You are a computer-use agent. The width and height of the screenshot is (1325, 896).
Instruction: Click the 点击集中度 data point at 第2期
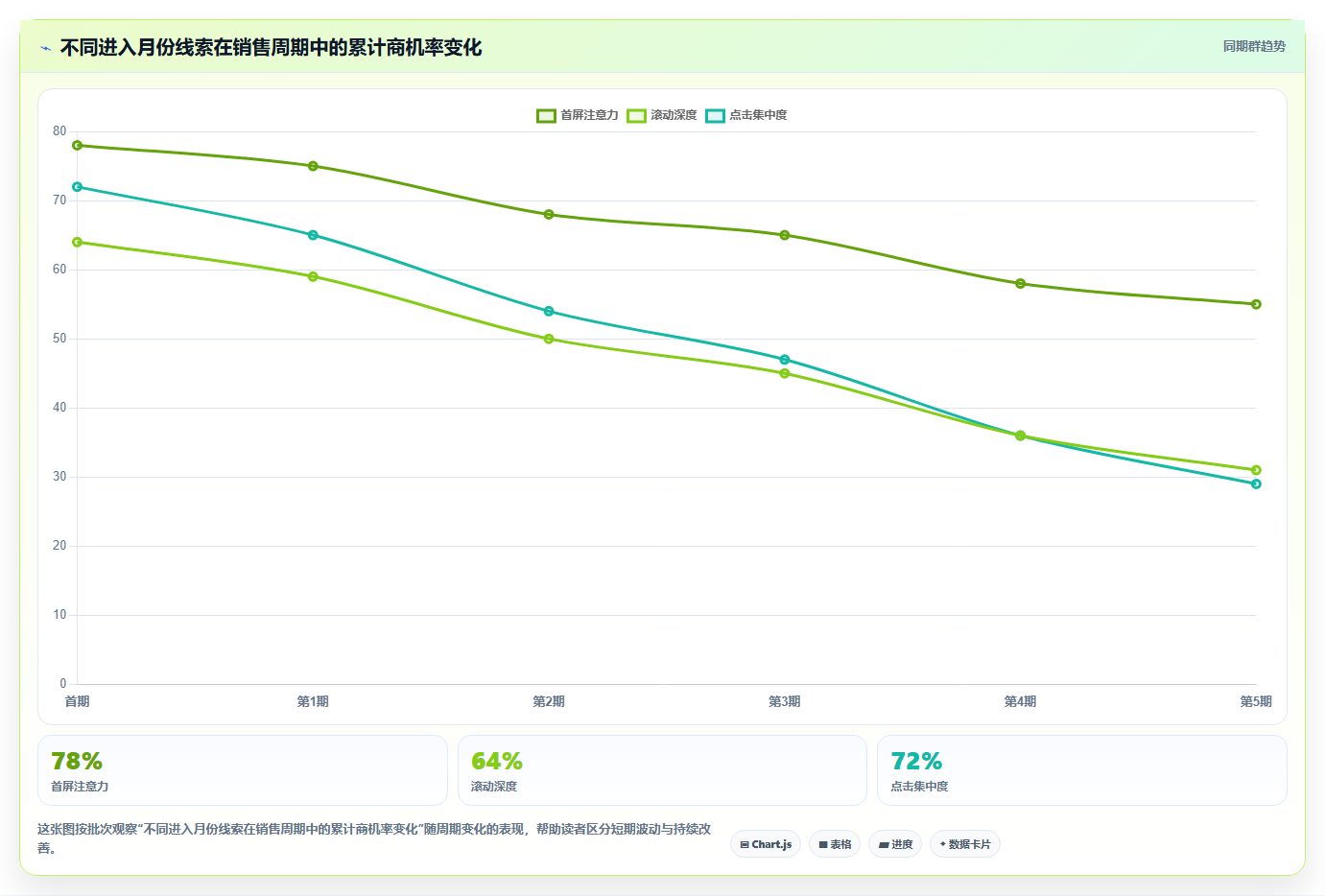(549, 312)
